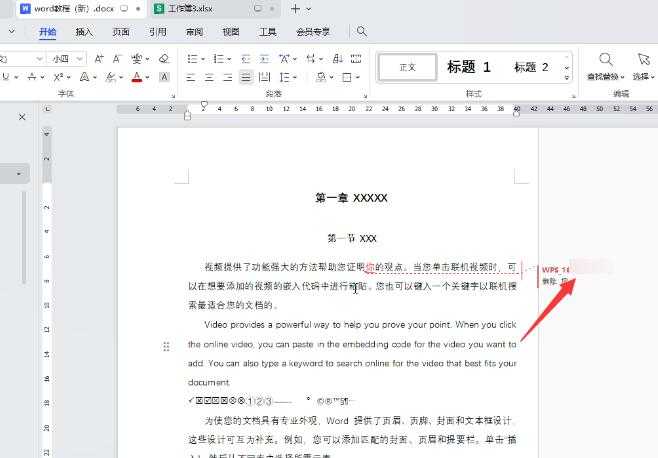Insert a numbered list
Viewport: 658px width, 458px height.
click(x=219, y=59)
